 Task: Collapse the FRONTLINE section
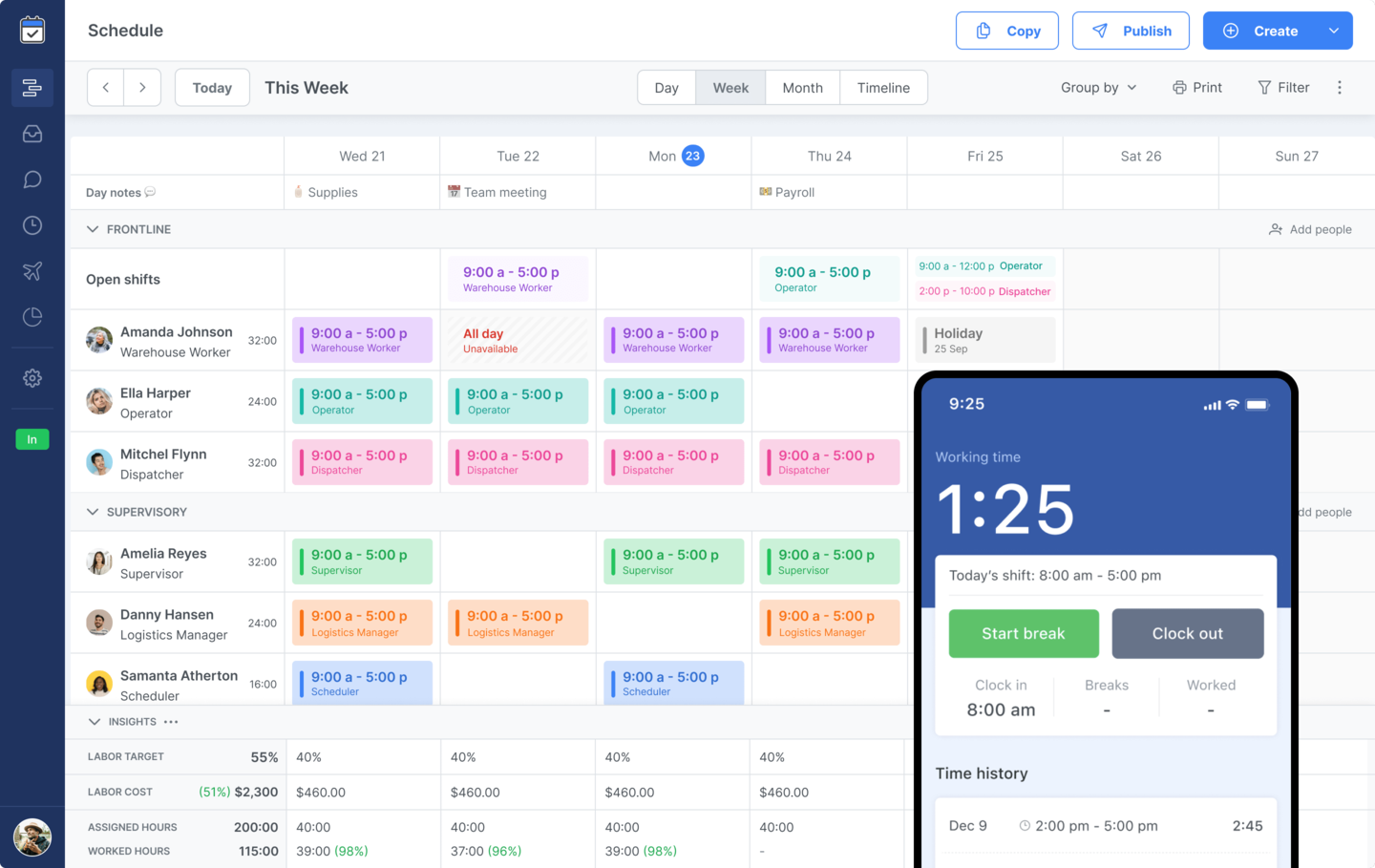[92, 229]
